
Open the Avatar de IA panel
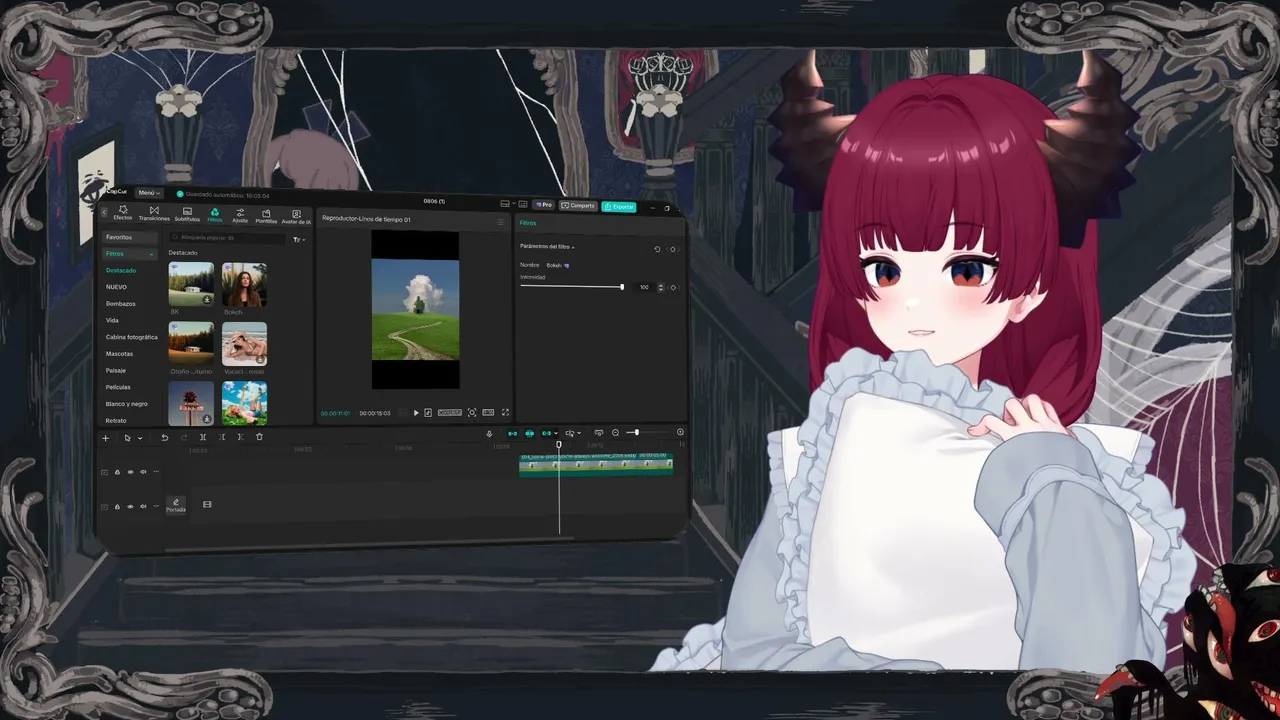[x=296, y=217]
